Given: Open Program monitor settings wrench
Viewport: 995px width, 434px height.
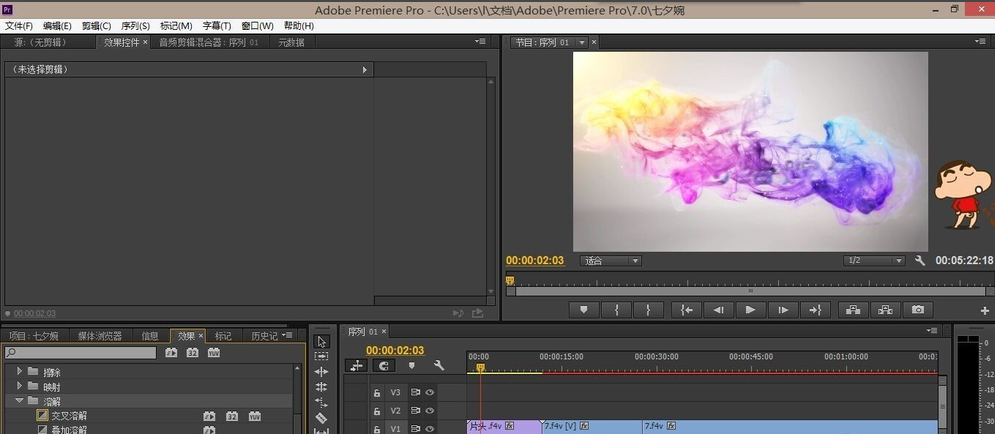Looking at the screenshot, I should click(x=920, y=261).
